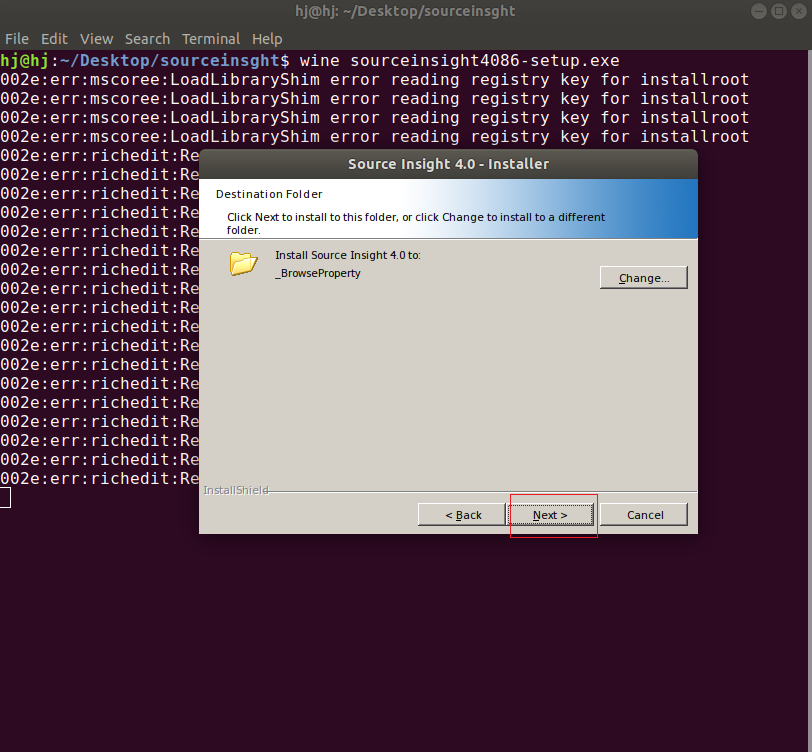The width and height of the screenshot is (812, 752).
Task: Open the Terminal menu
Action: tap(210, 39)
